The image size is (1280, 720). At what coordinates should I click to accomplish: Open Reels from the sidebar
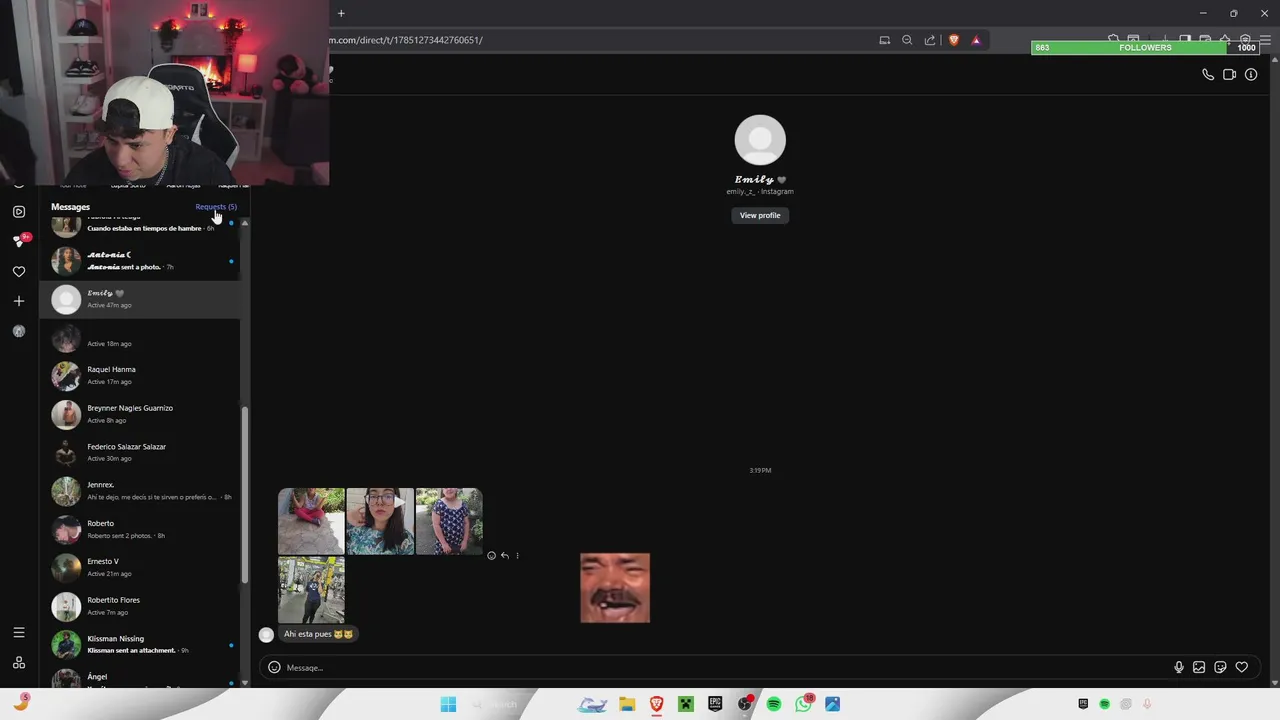point(19,212)
